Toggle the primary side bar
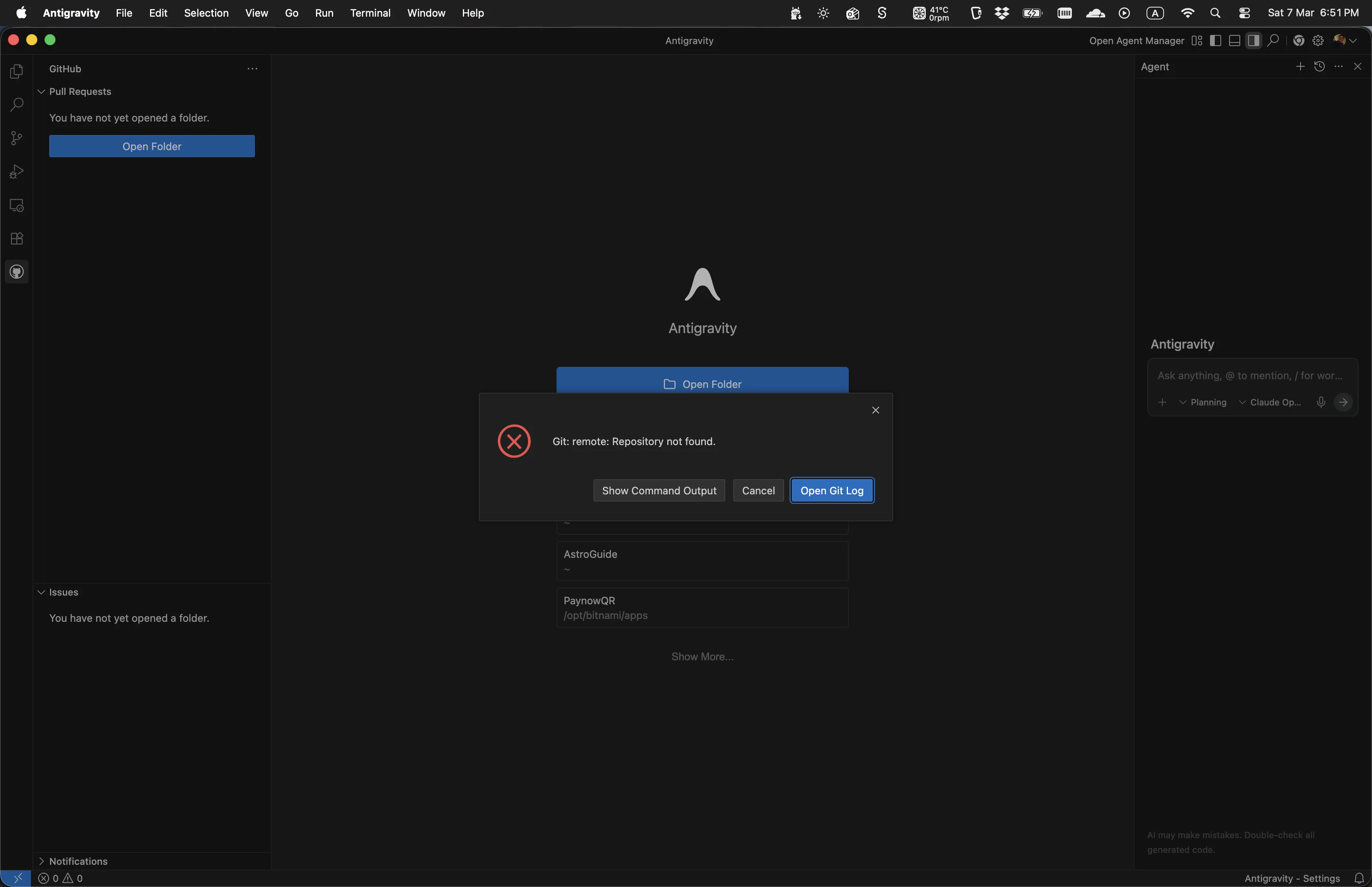The height and width of the screenshot is (887, 1372). click(x=1216, y=40)
